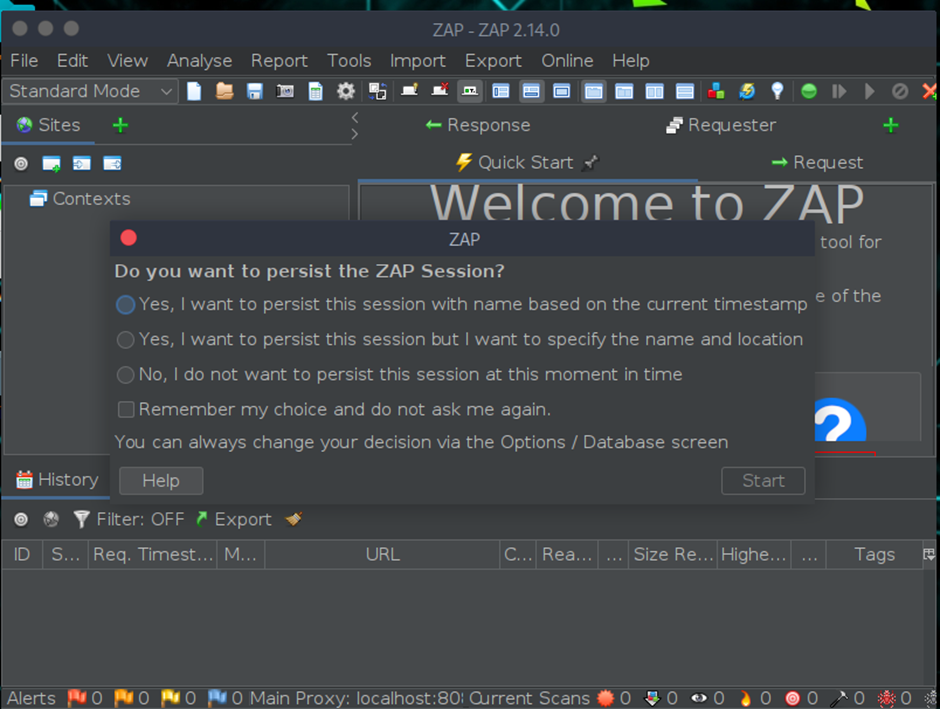
Task: Click Export in the History toolbar
Action: click(x=234, y=519)
